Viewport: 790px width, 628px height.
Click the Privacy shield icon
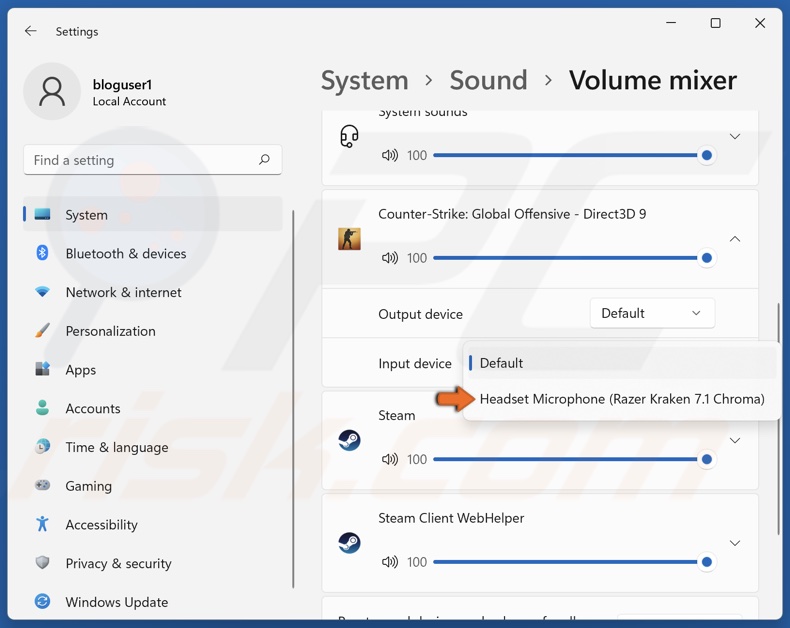click(x=42, y=562)
